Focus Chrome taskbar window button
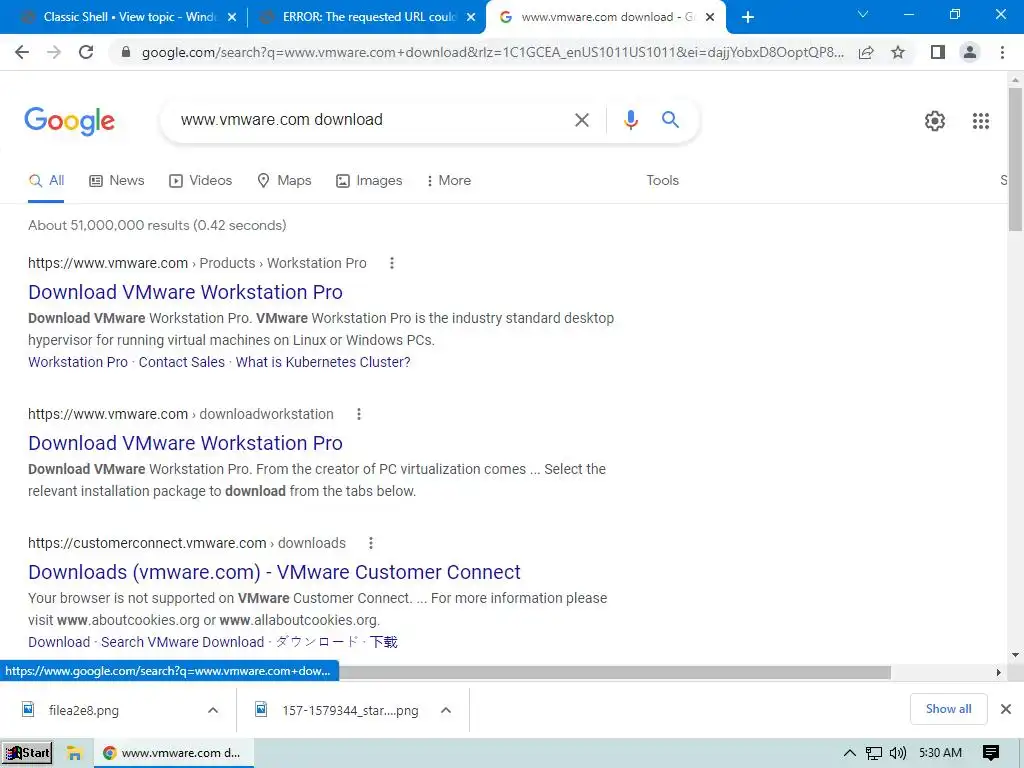Image resolution: width=1024 pixels, height=768 pixels. pos(174,753)
